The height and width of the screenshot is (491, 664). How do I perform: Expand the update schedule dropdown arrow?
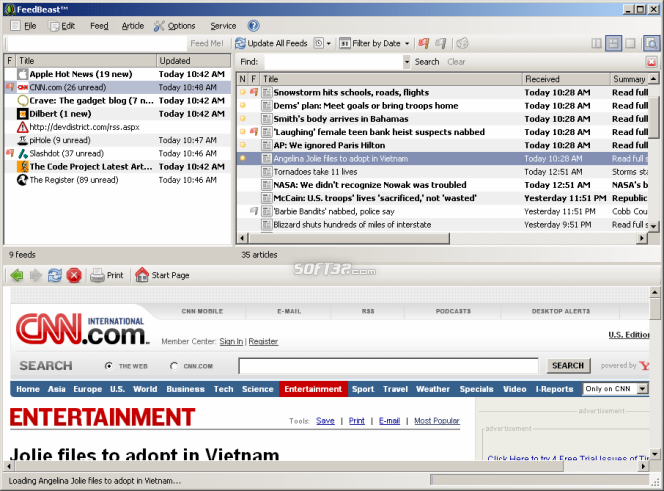click(x=328, y=44)
